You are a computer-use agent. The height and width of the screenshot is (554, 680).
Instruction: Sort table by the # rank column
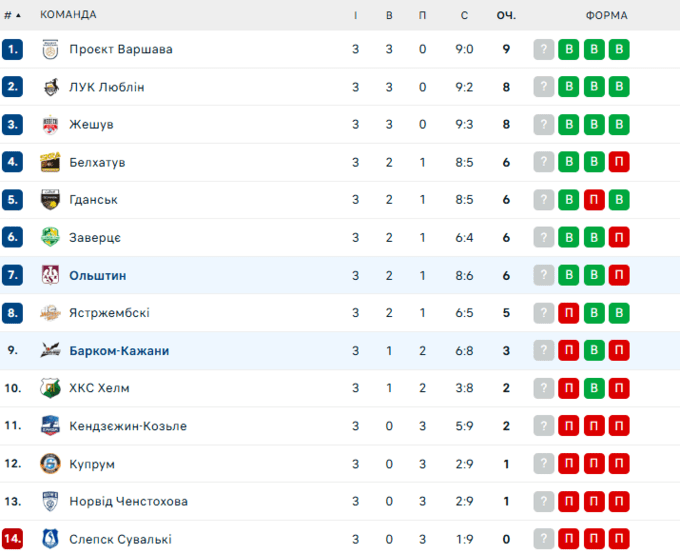12,15
